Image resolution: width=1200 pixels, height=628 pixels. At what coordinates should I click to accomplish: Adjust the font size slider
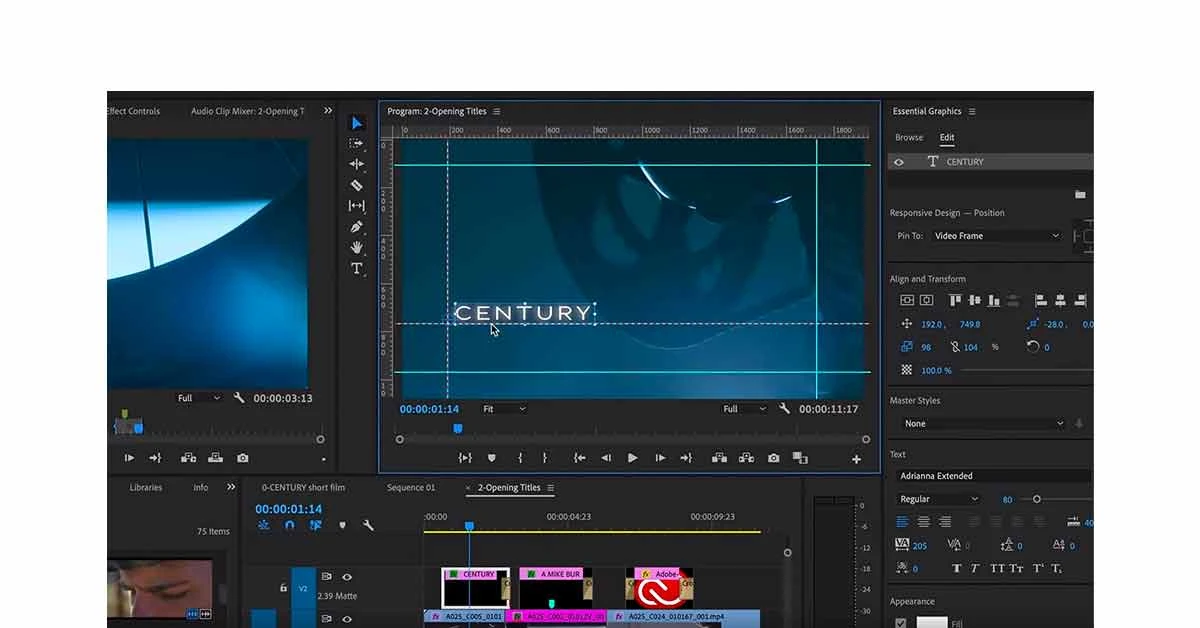tap(1035, 498)
